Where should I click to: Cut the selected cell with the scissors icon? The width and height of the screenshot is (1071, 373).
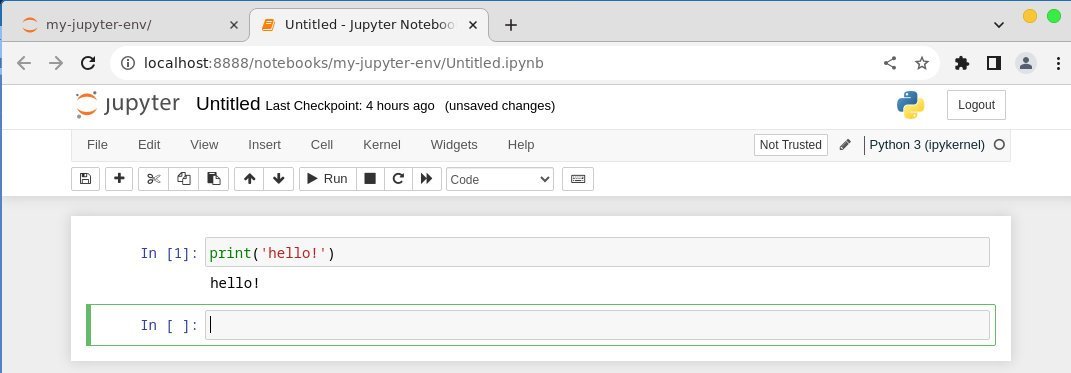[x=154, y=179]
